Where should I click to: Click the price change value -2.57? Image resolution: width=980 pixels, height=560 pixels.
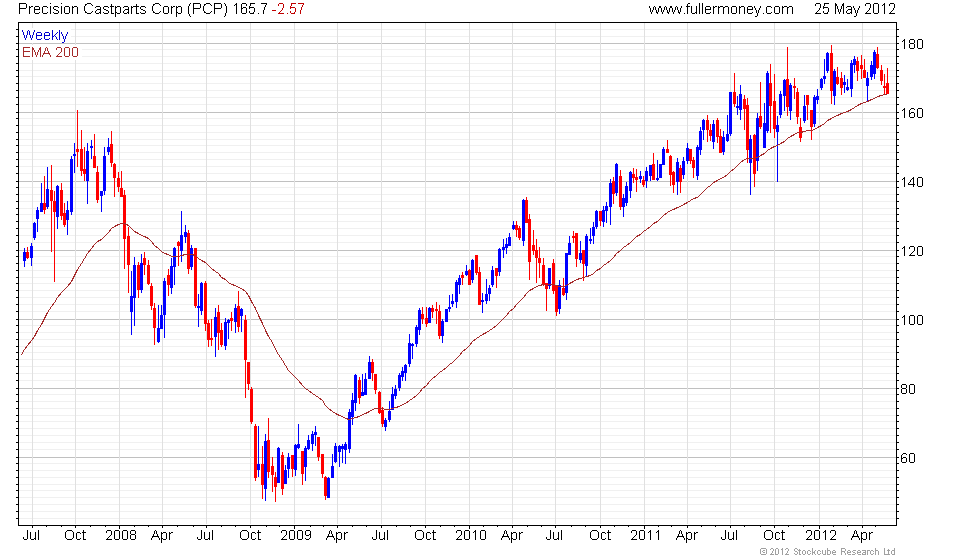click(288, 9)
